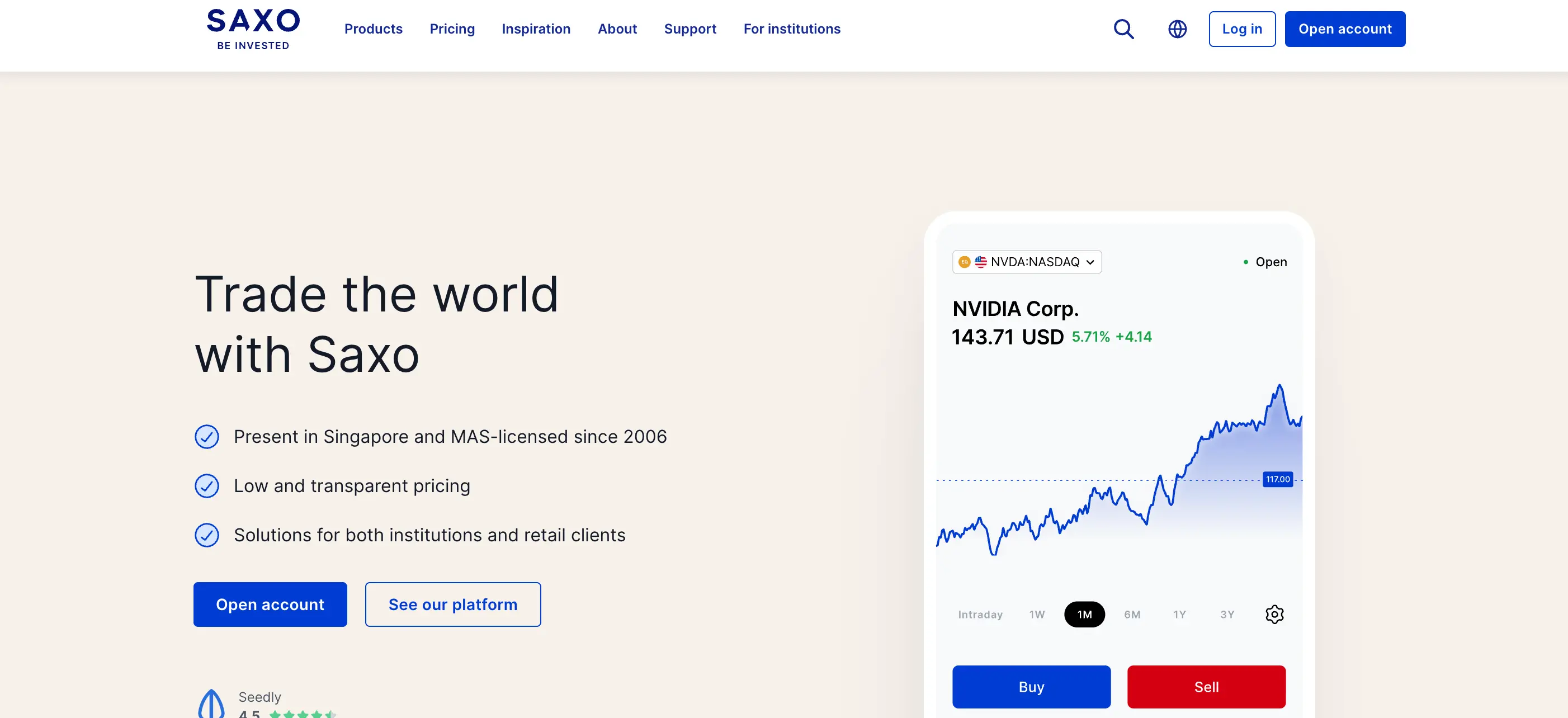
Task: Click the US flag icon beside NVDA
Action: tap(981, 262)
